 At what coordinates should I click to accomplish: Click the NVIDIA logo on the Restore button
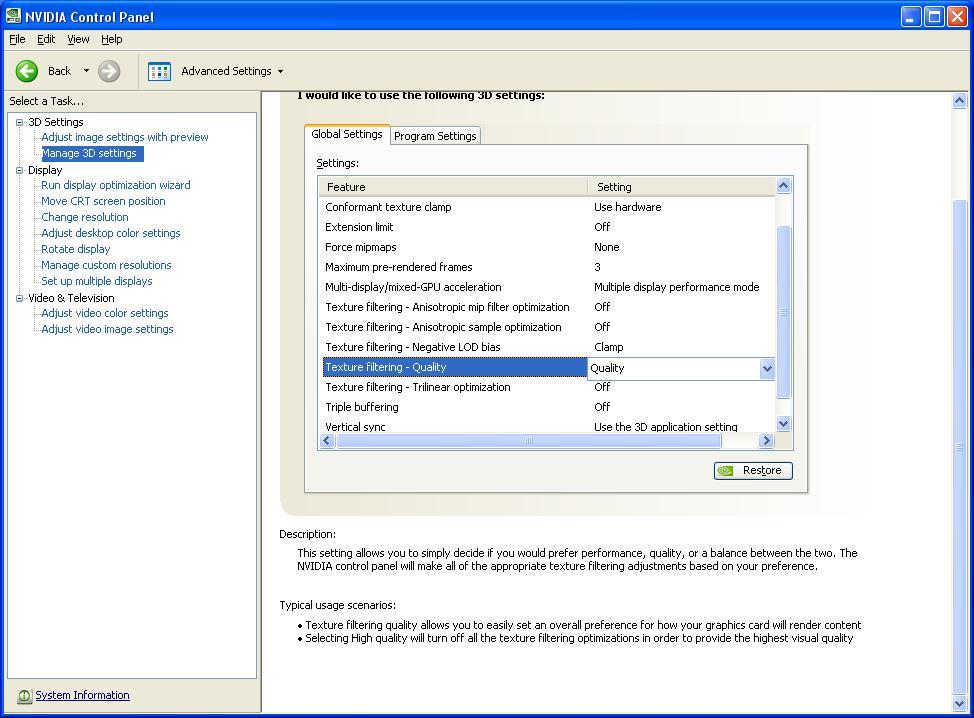tap(727, 470)
